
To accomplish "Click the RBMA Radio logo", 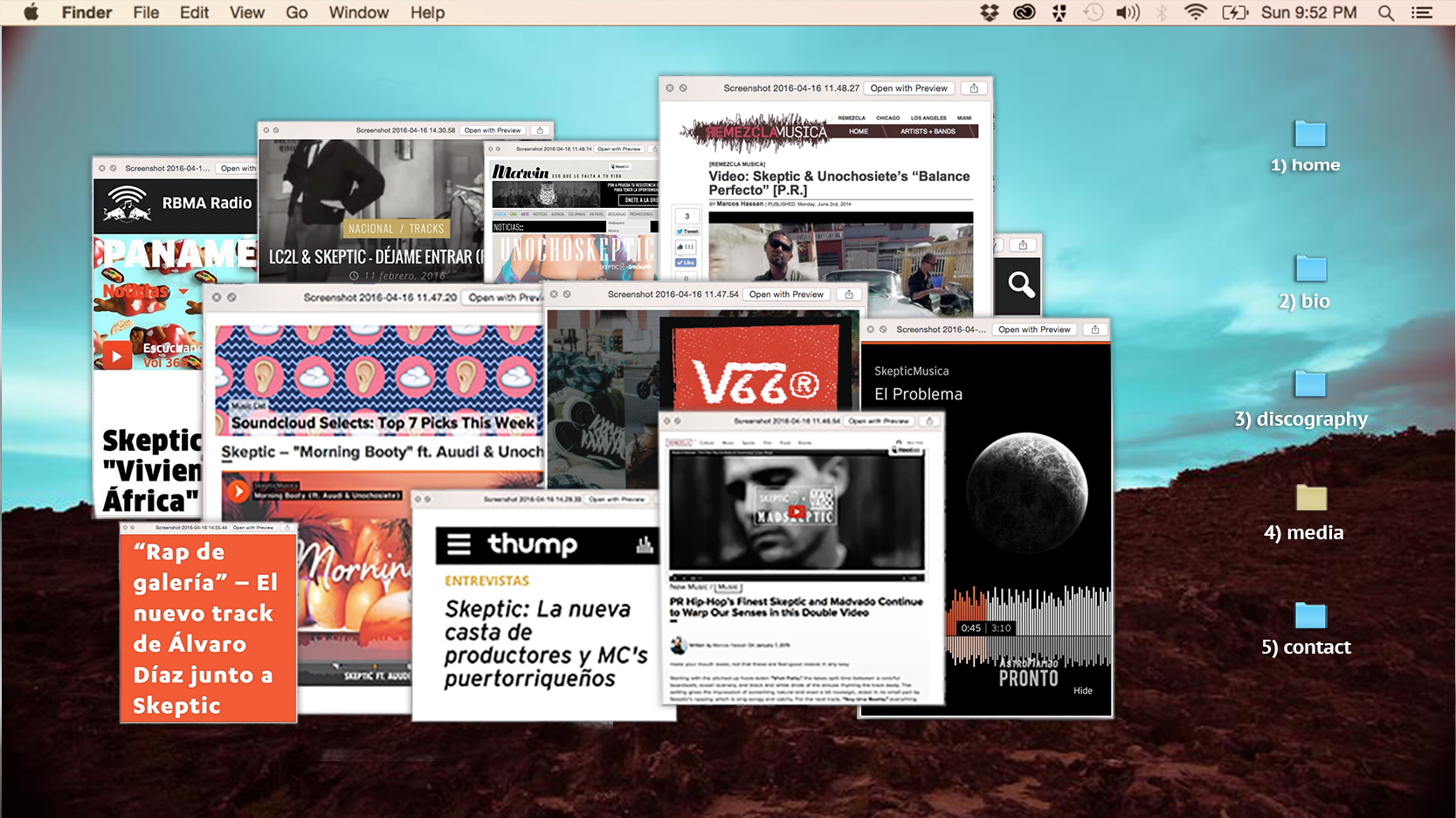I will tap(128, 203).
